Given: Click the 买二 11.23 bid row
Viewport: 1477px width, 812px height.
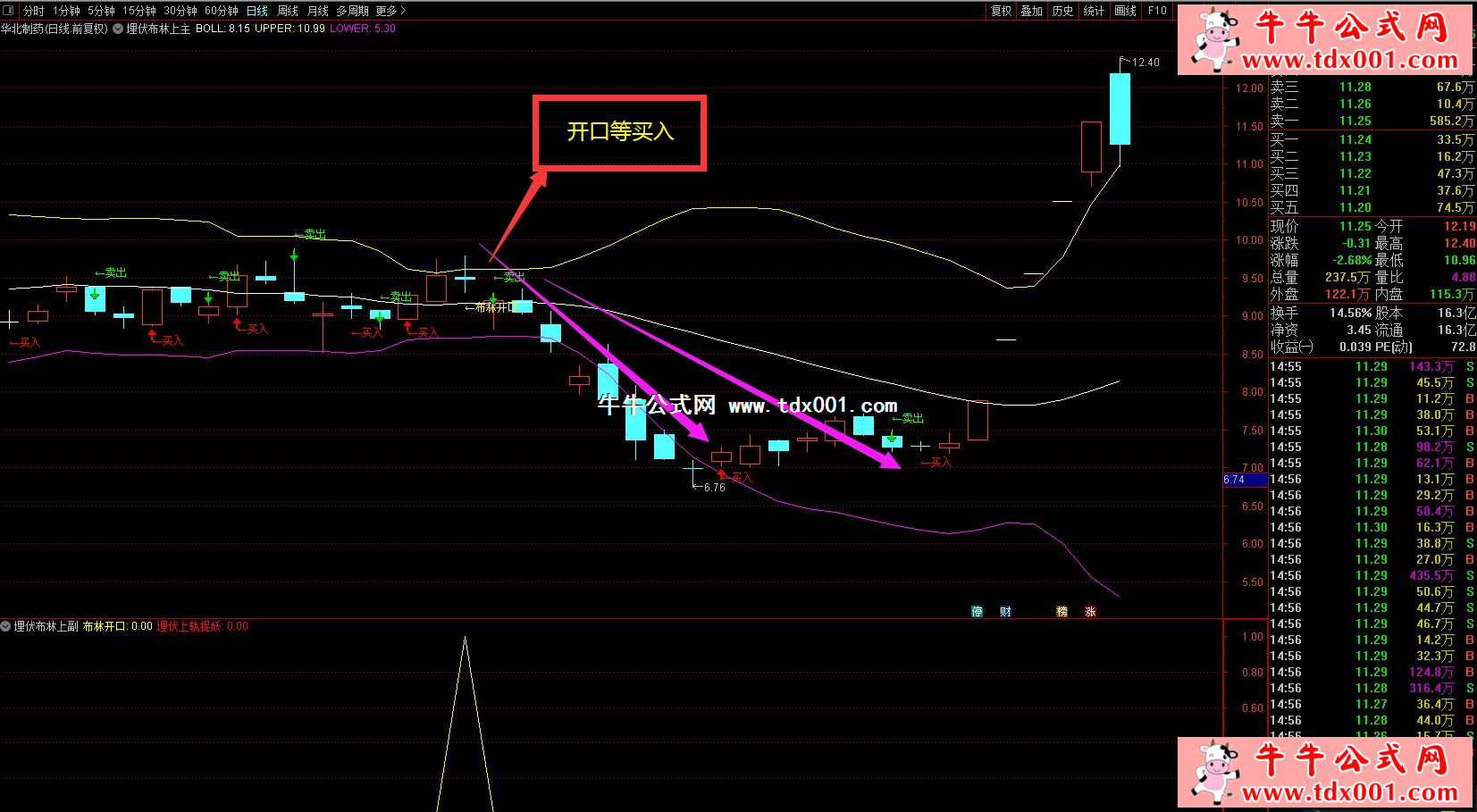Looking at the screenshot, I should point(1372,156).
